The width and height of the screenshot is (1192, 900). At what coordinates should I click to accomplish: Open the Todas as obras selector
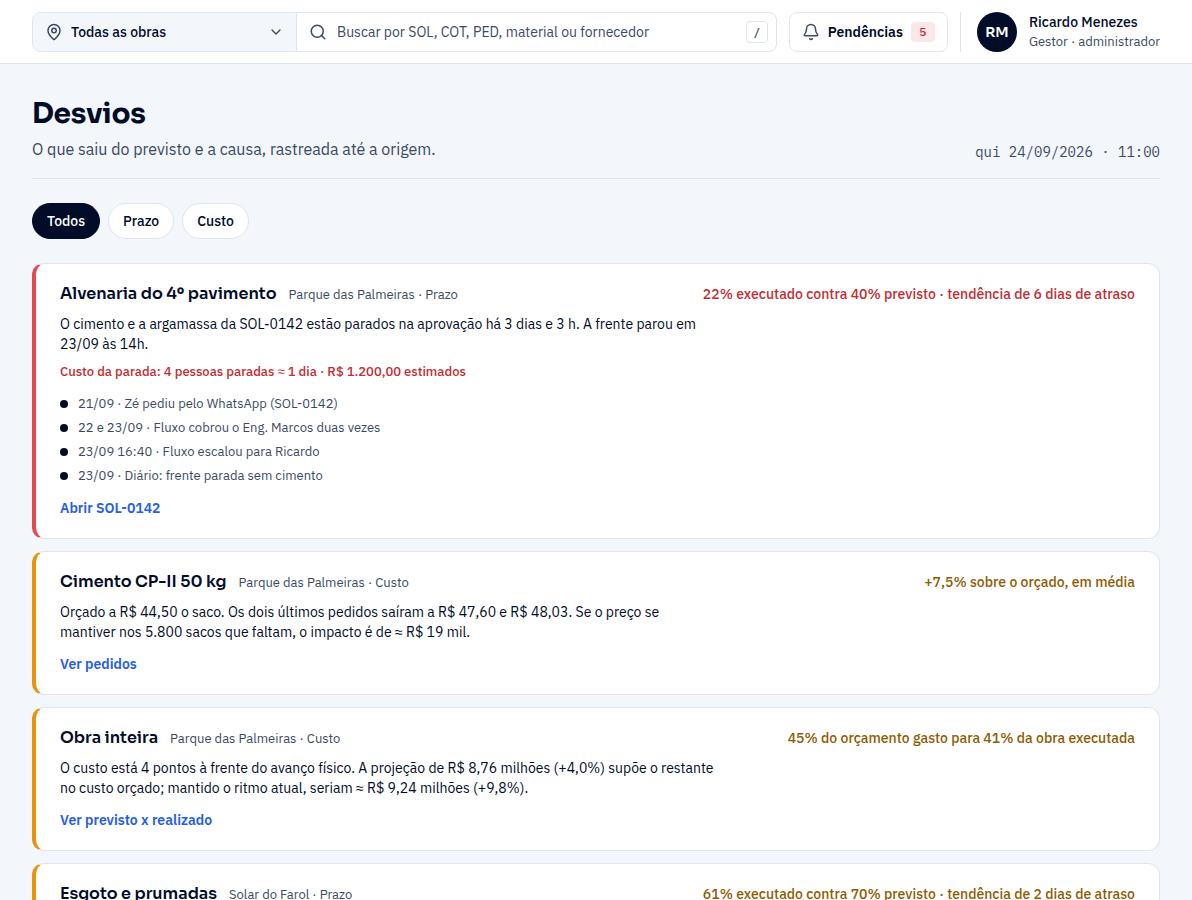coord(164,32)
